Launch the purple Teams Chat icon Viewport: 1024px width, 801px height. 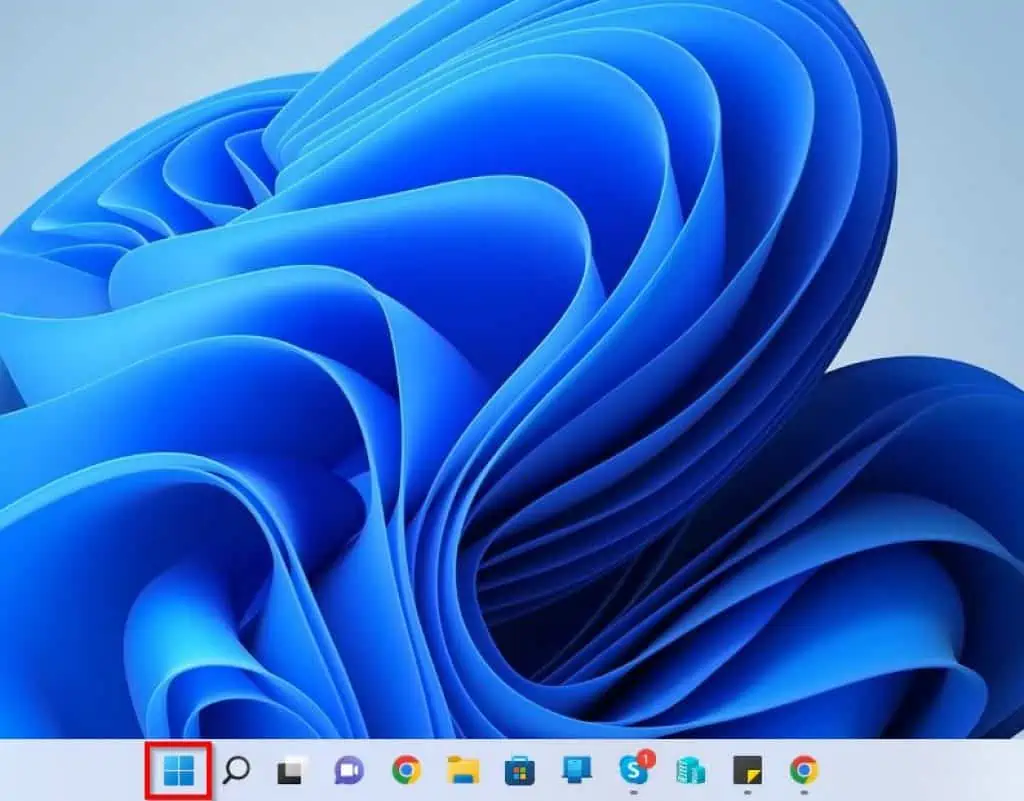pos(348,770)
